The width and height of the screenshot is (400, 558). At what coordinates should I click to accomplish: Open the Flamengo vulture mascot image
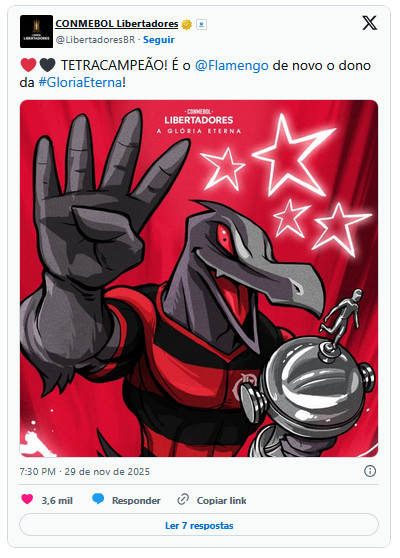point(199,278)
